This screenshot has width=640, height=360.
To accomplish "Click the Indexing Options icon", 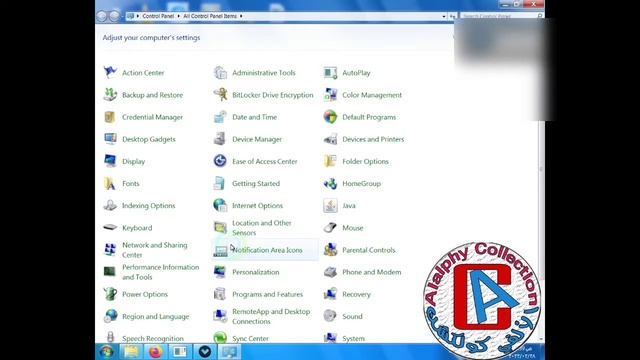I will tap(110, 206).
